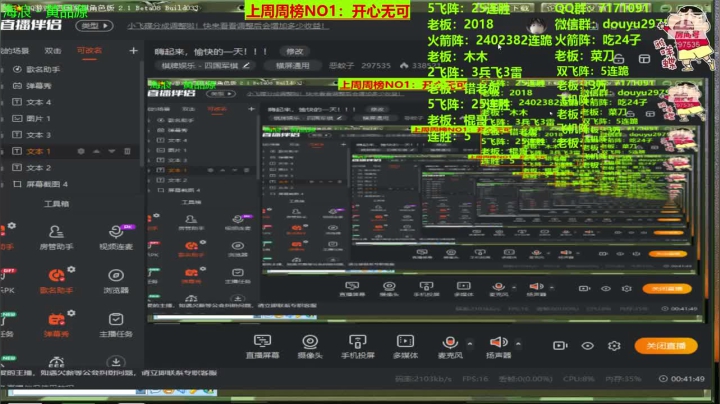Open the 主播任务 tool
The height and width of the screenshot is (404, 720).
coord(116,325)
